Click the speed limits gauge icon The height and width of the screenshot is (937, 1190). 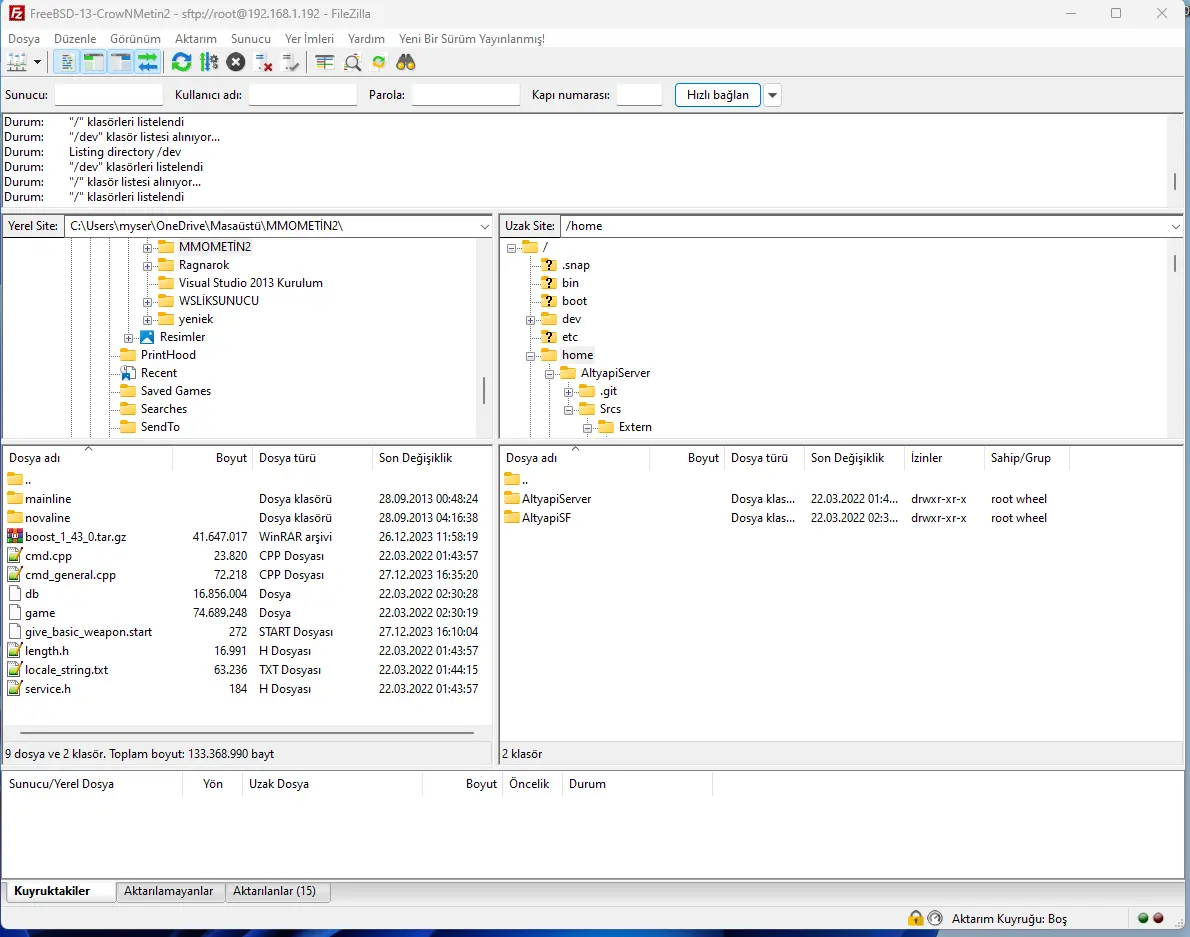(x=935, y=918)
